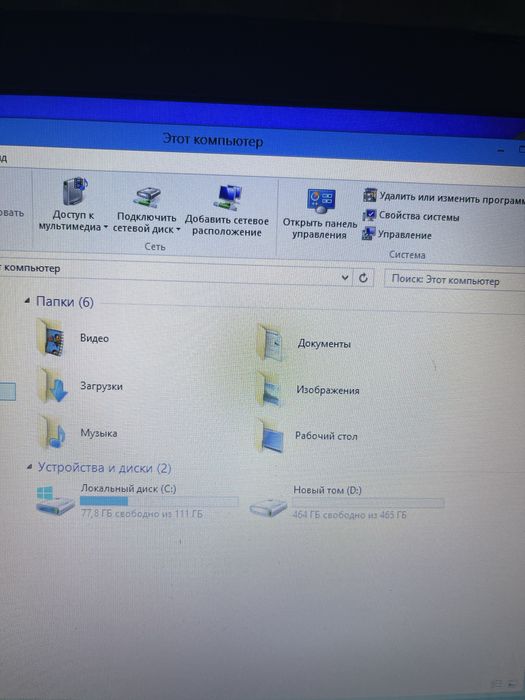Image resolution: width=525 pixels, height=700 pixels.
Task: Select the Видео folder icon
Action: 50,338
